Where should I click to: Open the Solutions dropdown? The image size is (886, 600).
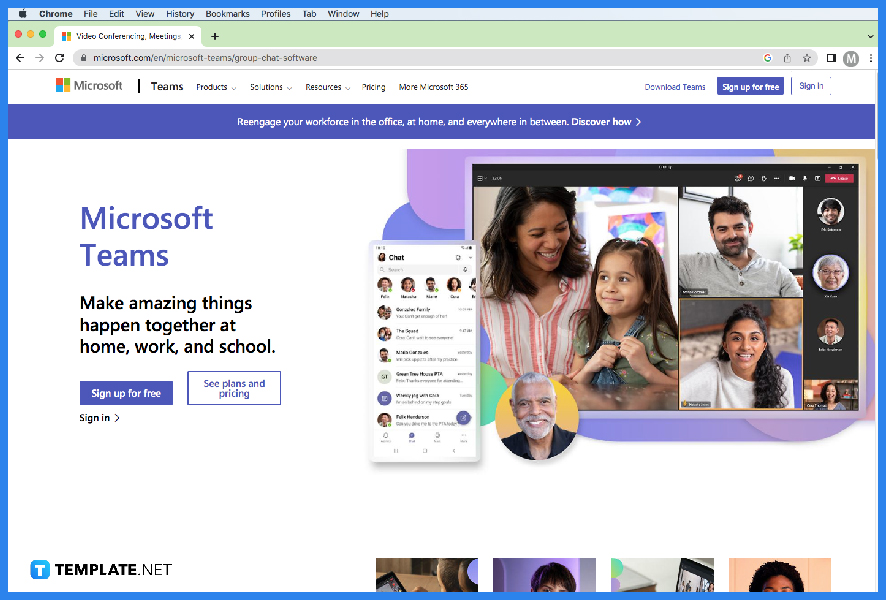pyautogui.click(x=270, y=87)
